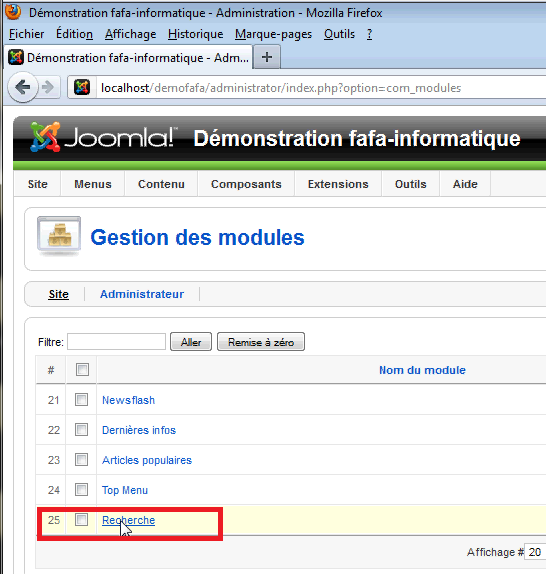
Task: Open the Contenu menu
Action: tap(161, 184)
